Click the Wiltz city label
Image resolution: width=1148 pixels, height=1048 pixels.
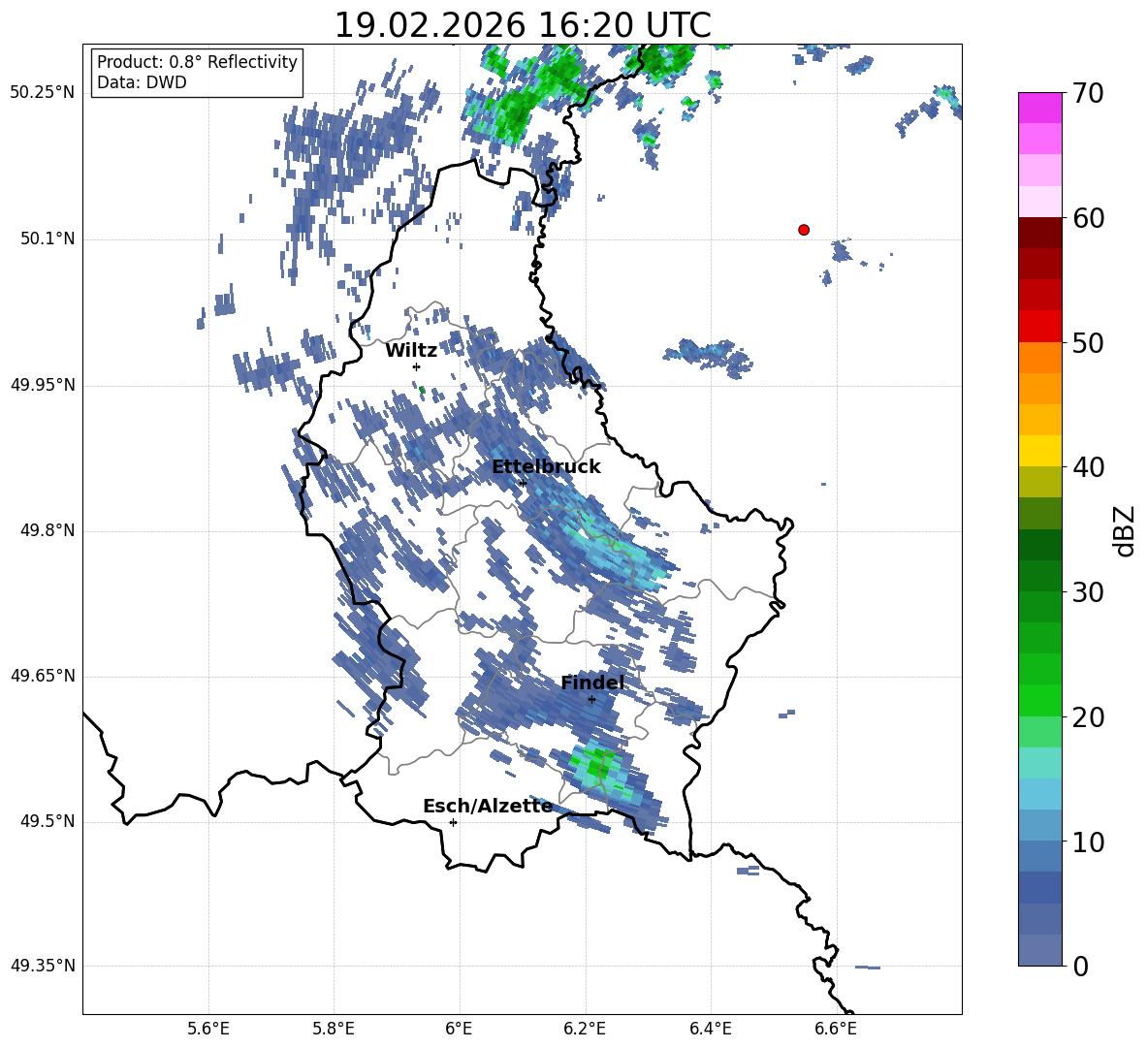tap(411, 351)
